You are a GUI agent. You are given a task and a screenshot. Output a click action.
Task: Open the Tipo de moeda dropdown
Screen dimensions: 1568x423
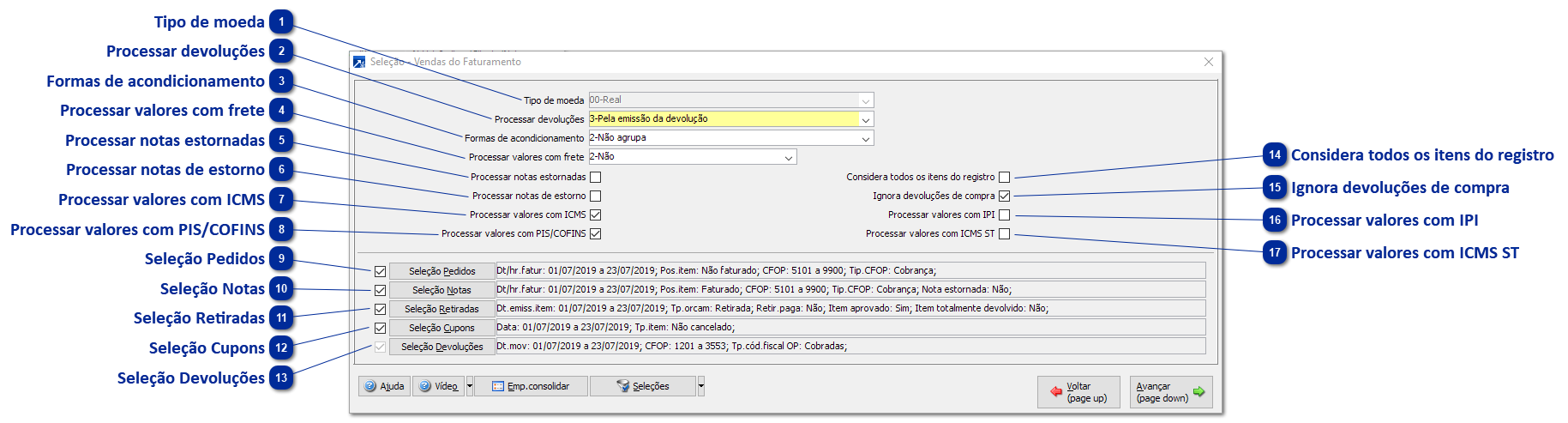coord(866,100)
